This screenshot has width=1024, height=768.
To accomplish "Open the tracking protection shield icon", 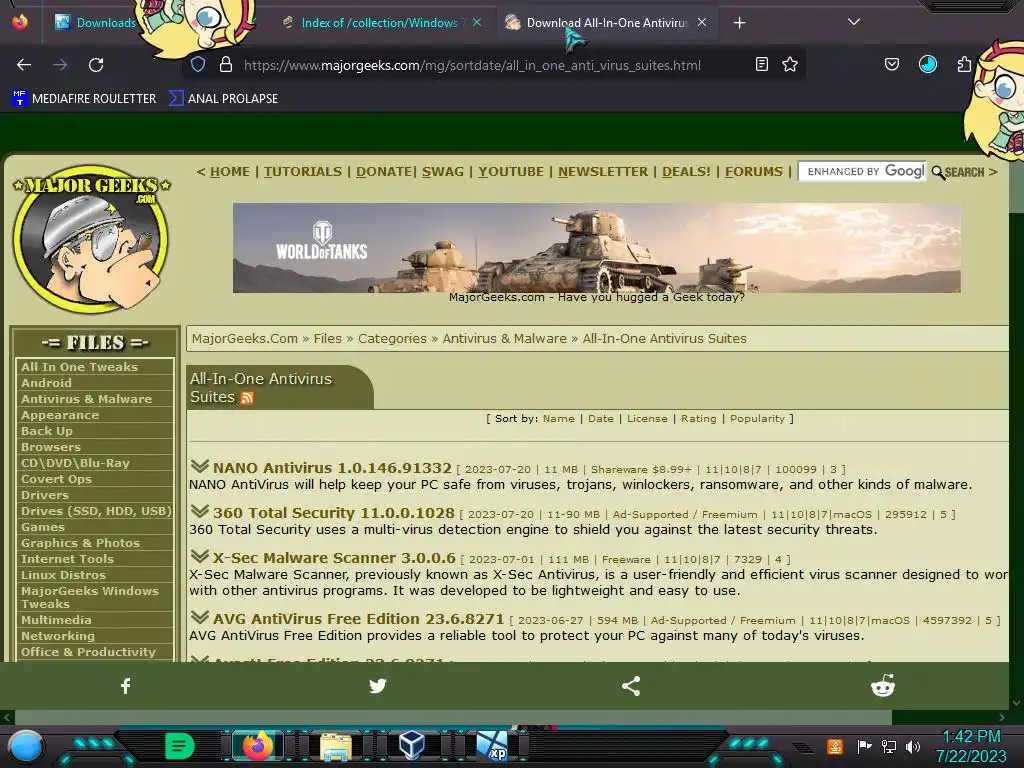I will tap(198, 65).
